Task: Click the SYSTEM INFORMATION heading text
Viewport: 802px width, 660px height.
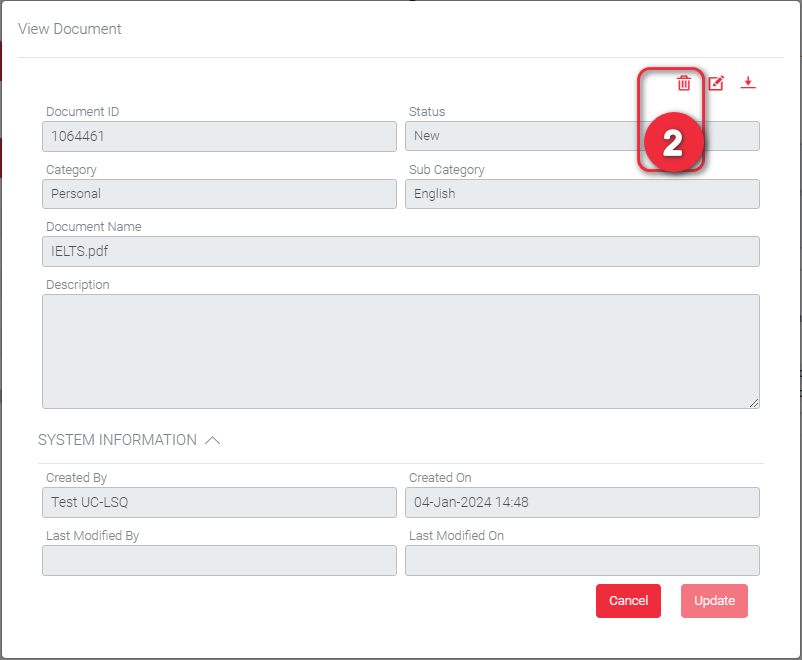Action: click(x=117, y=440)
